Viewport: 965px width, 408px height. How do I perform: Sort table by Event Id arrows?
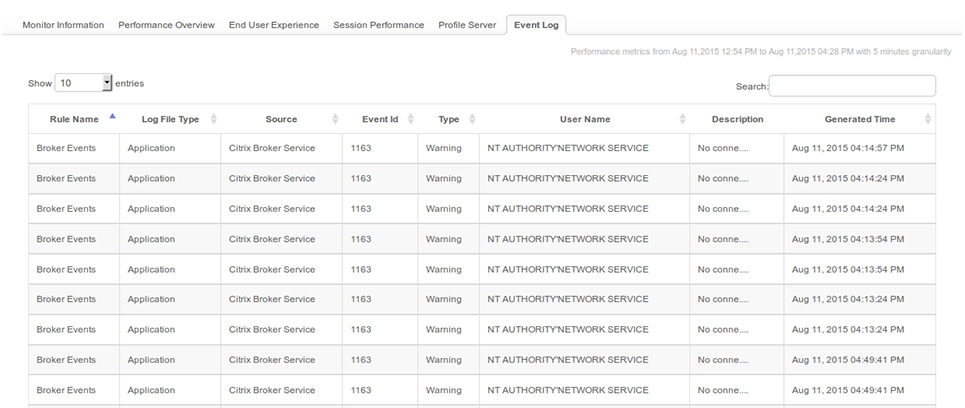(411, 119)
